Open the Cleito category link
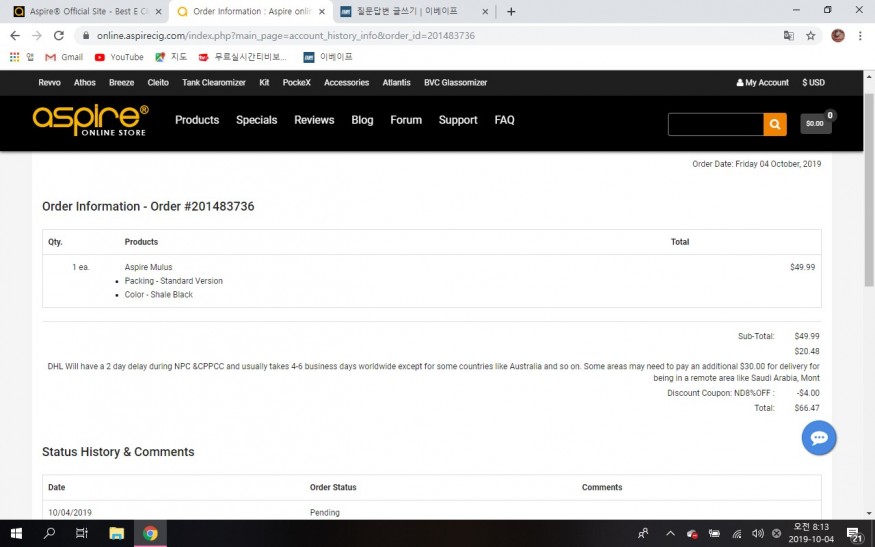Screen dimensions: 875x547 (158, 83)
